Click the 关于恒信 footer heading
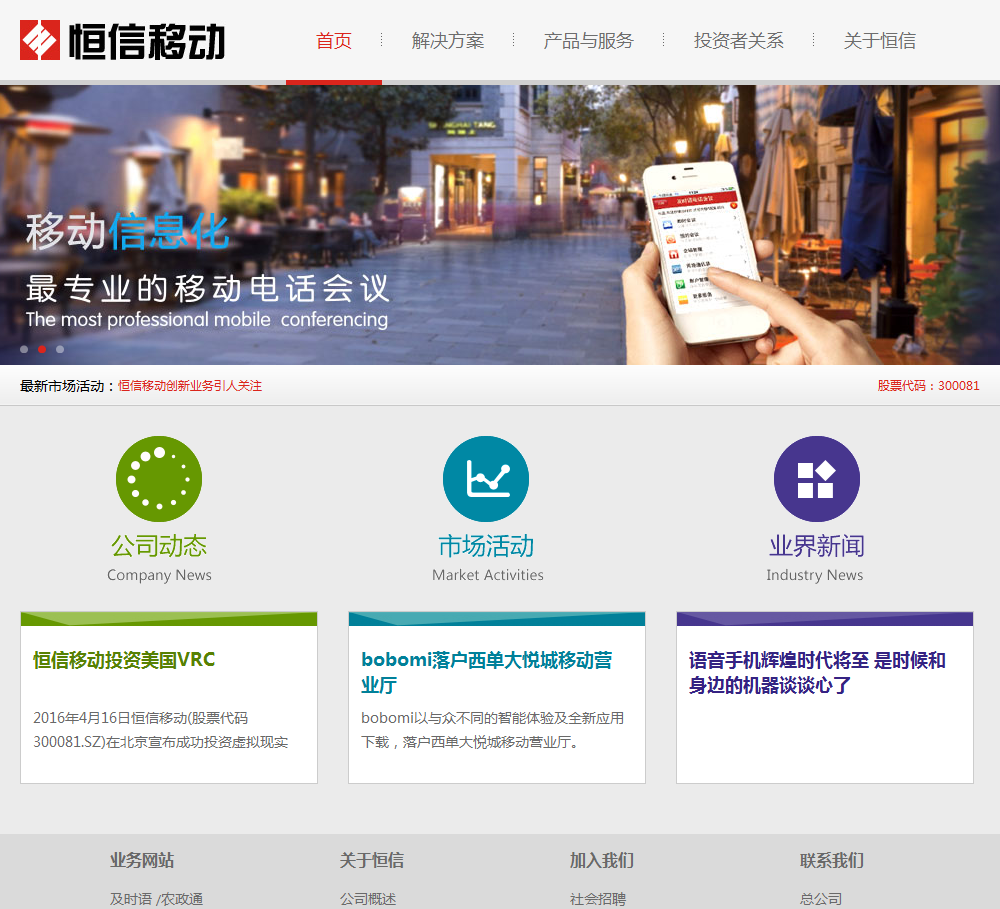Image resolution: width=1000 pixels, height=909 pixels. (372, 861)
